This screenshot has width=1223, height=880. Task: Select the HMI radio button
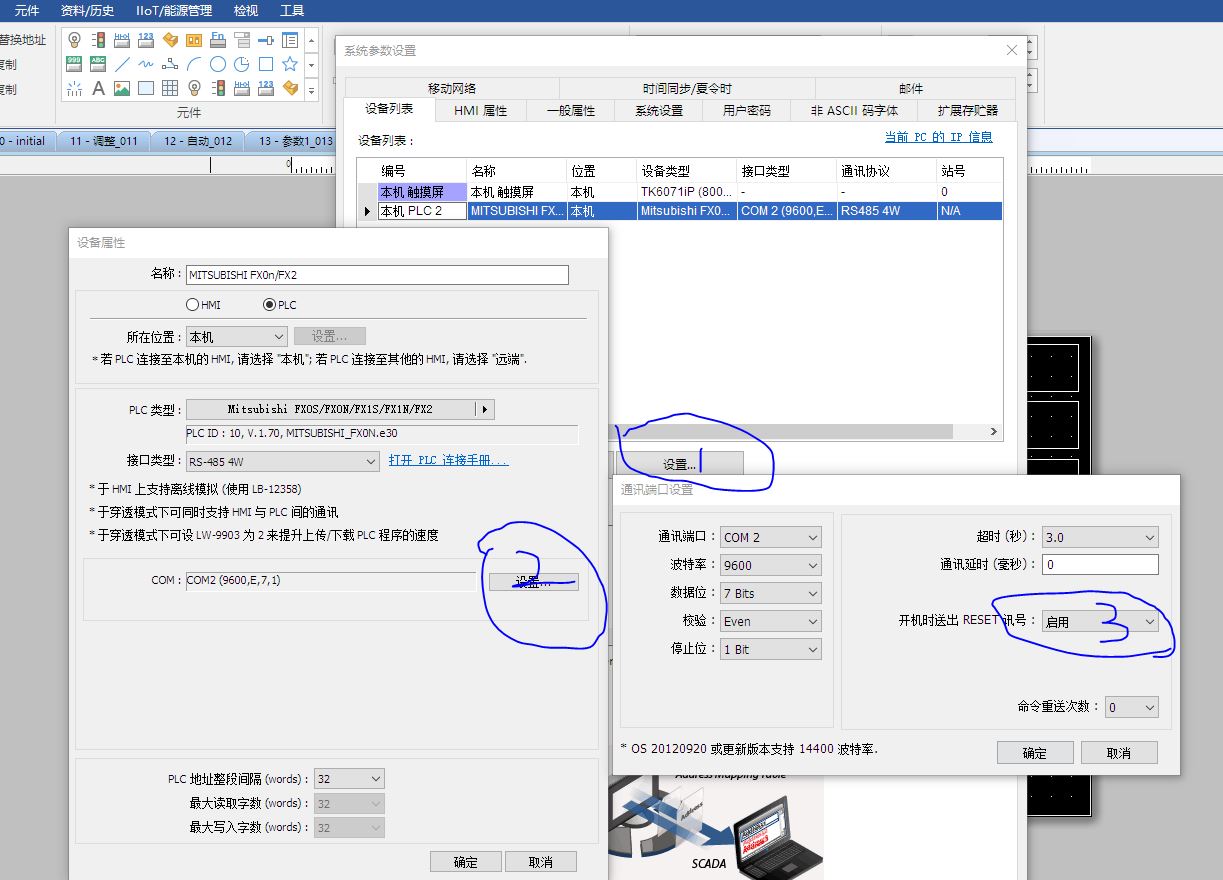[193, 305]
